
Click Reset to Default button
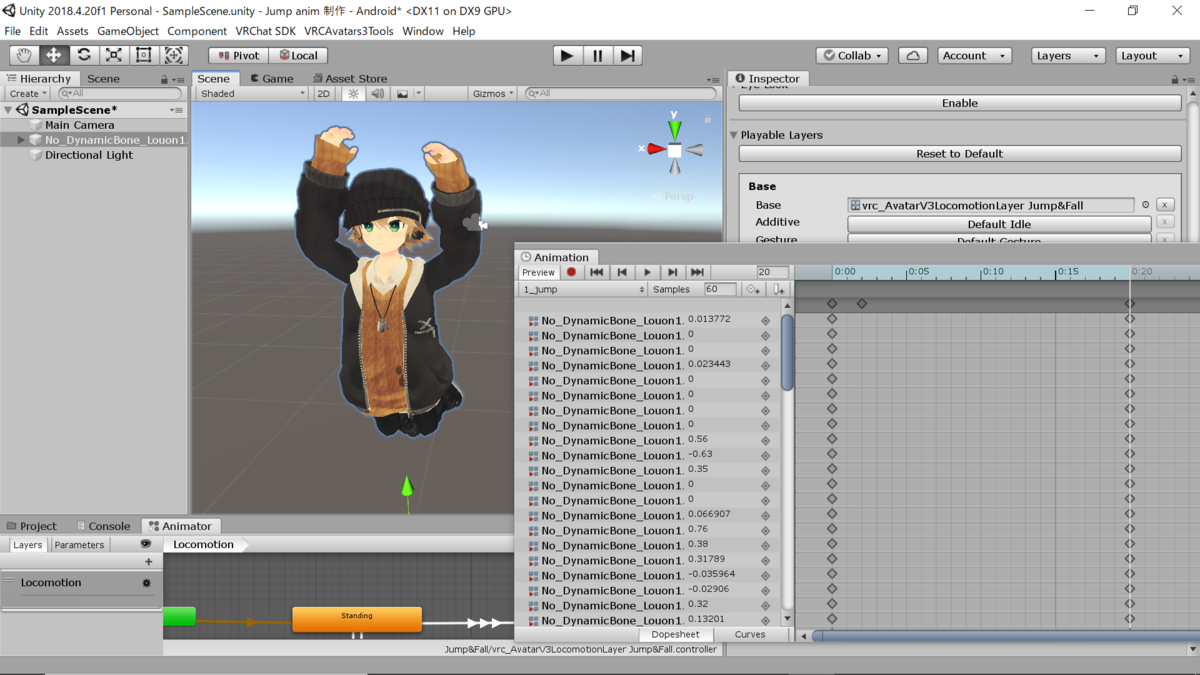(960, 154)
